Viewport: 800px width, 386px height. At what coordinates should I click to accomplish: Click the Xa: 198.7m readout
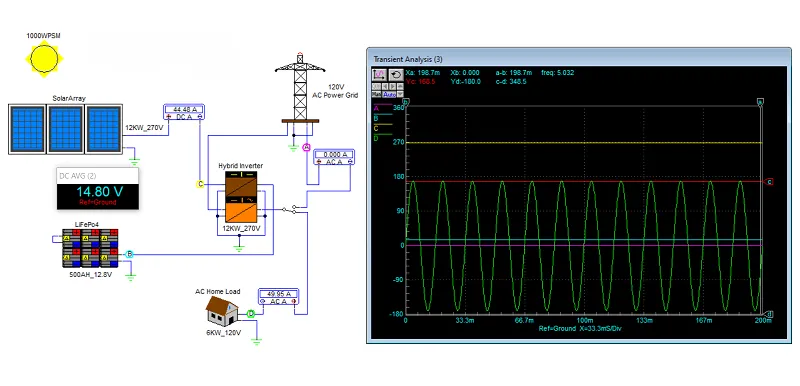(424, 73)
